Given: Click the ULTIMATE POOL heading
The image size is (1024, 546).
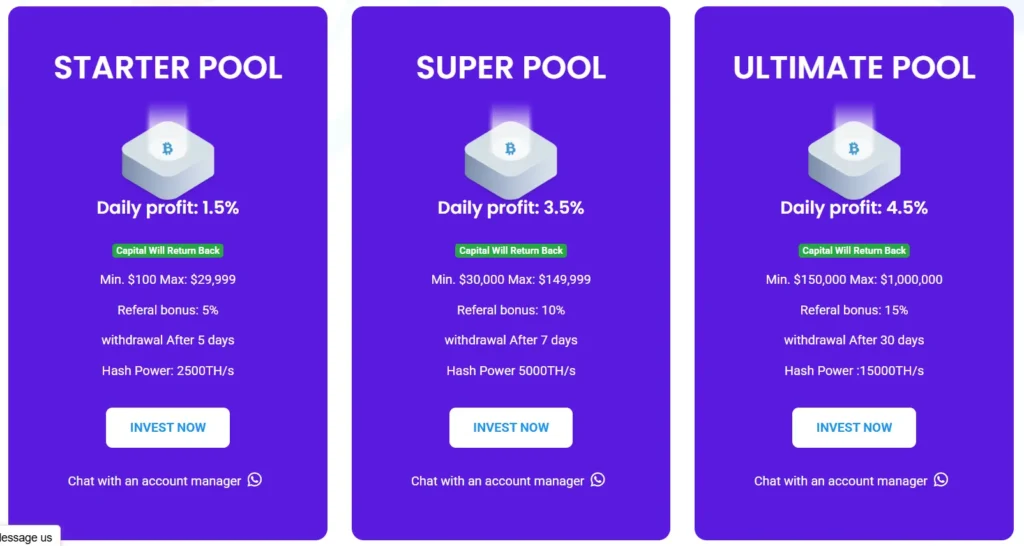Looking at the screenshot, I should coord(854,67).
